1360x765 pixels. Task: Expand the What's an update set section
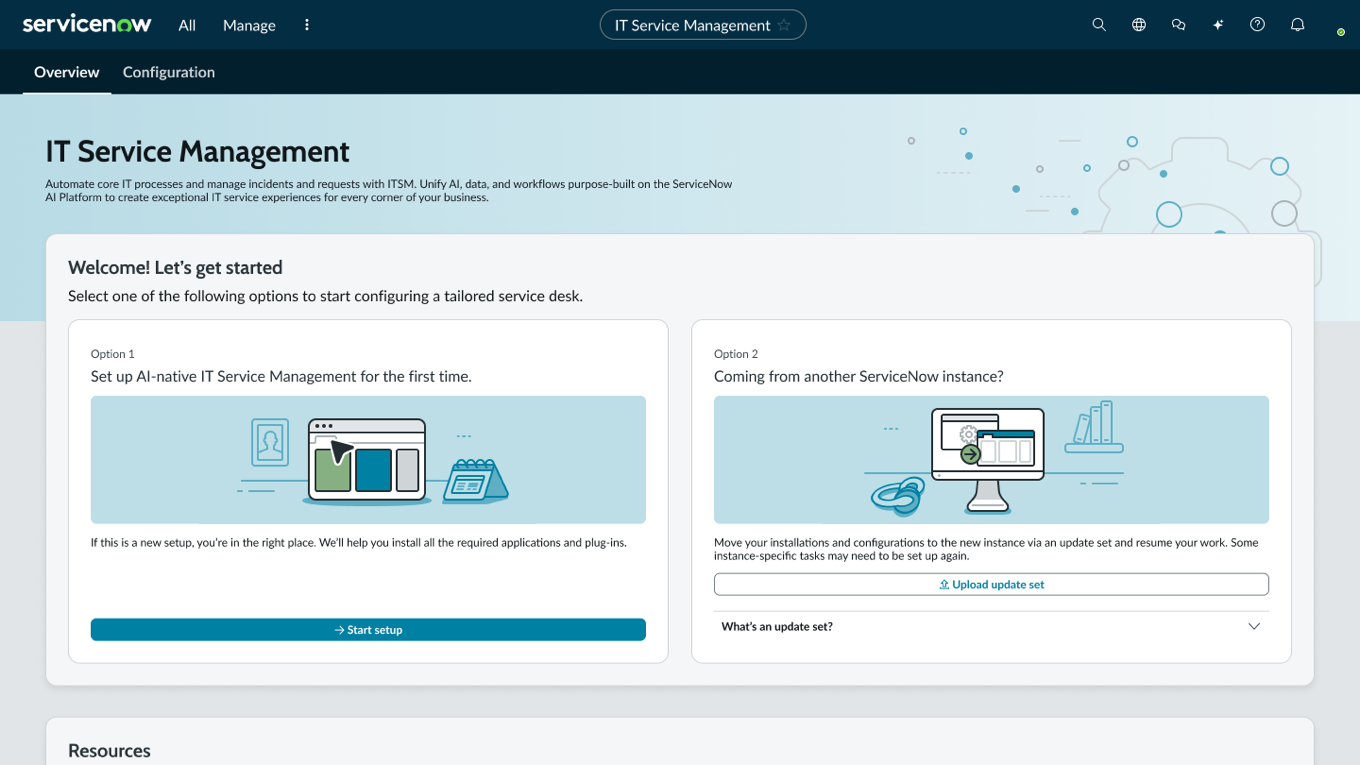coord(991,627)
